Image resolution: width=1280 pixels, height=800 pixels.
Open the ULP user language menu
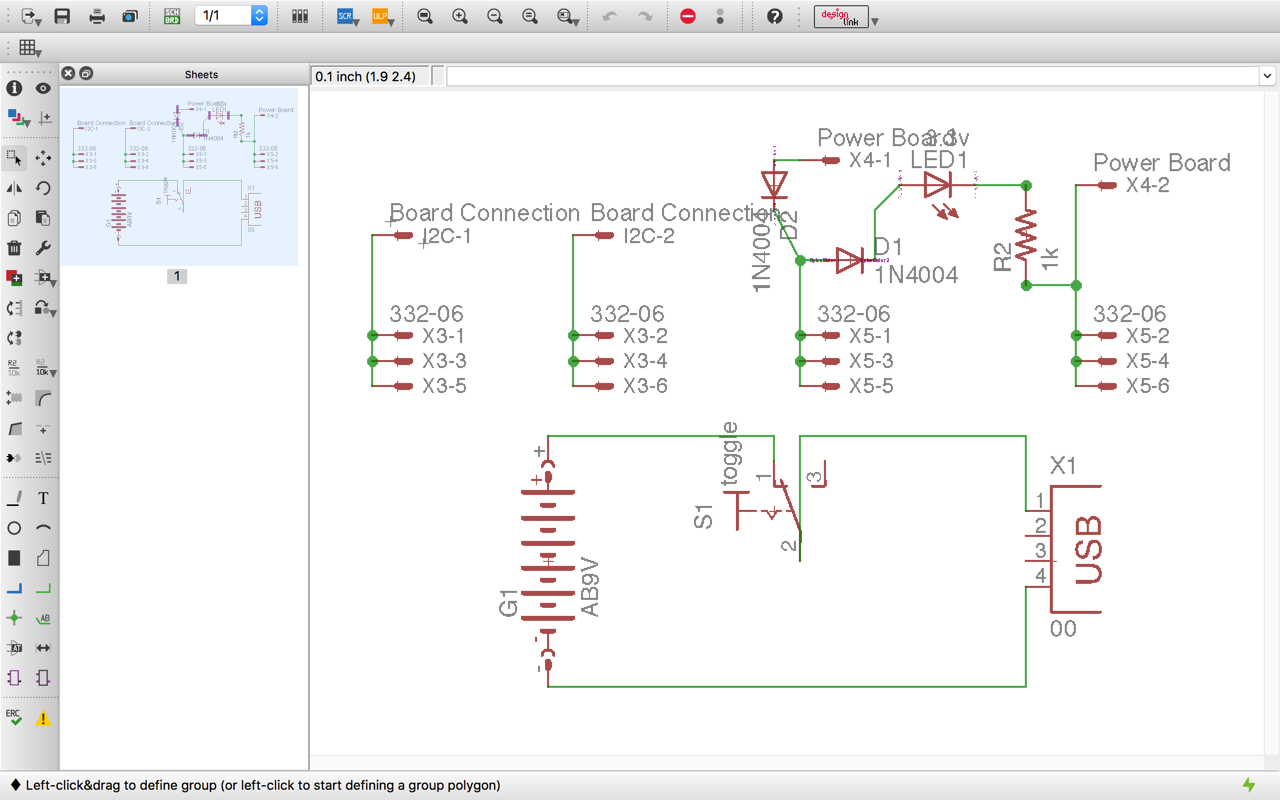pyautogui.click(x=382, y=16)
